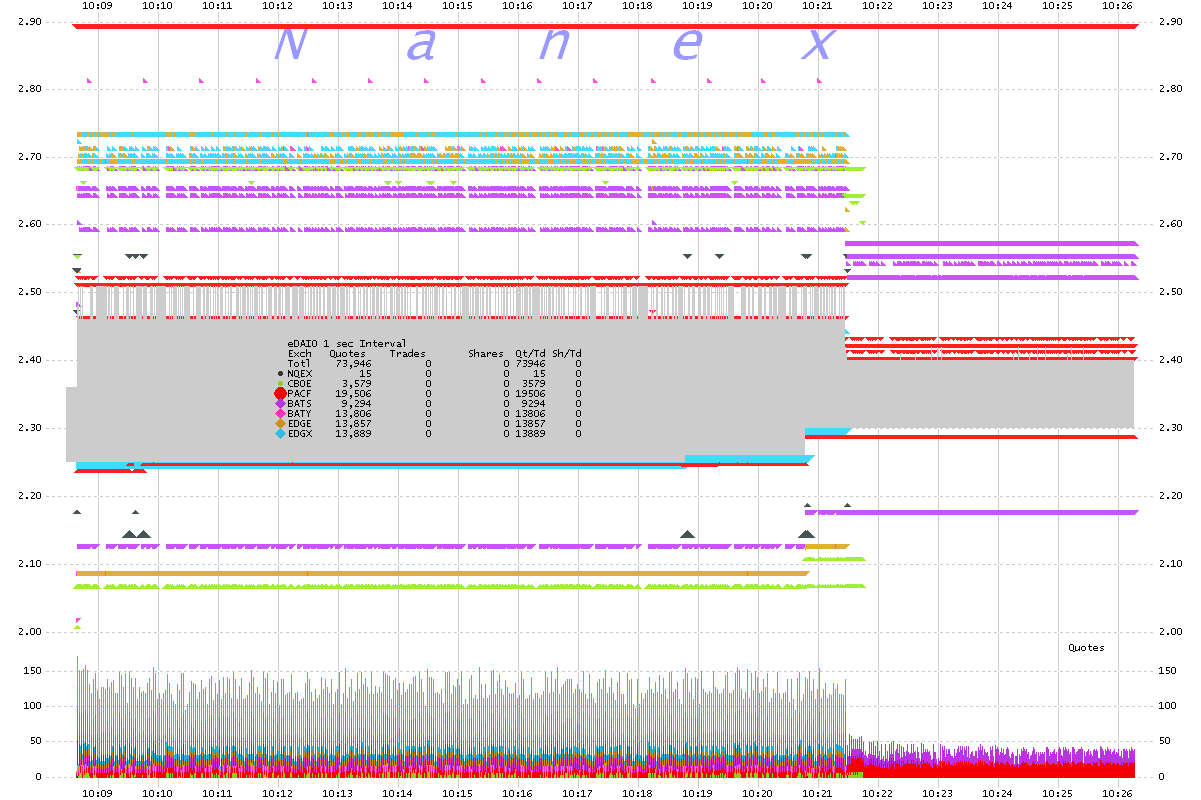Click the 2.50 price label on the left axis
This screenshot has width=1201, height=800.
tap(32, 292)
